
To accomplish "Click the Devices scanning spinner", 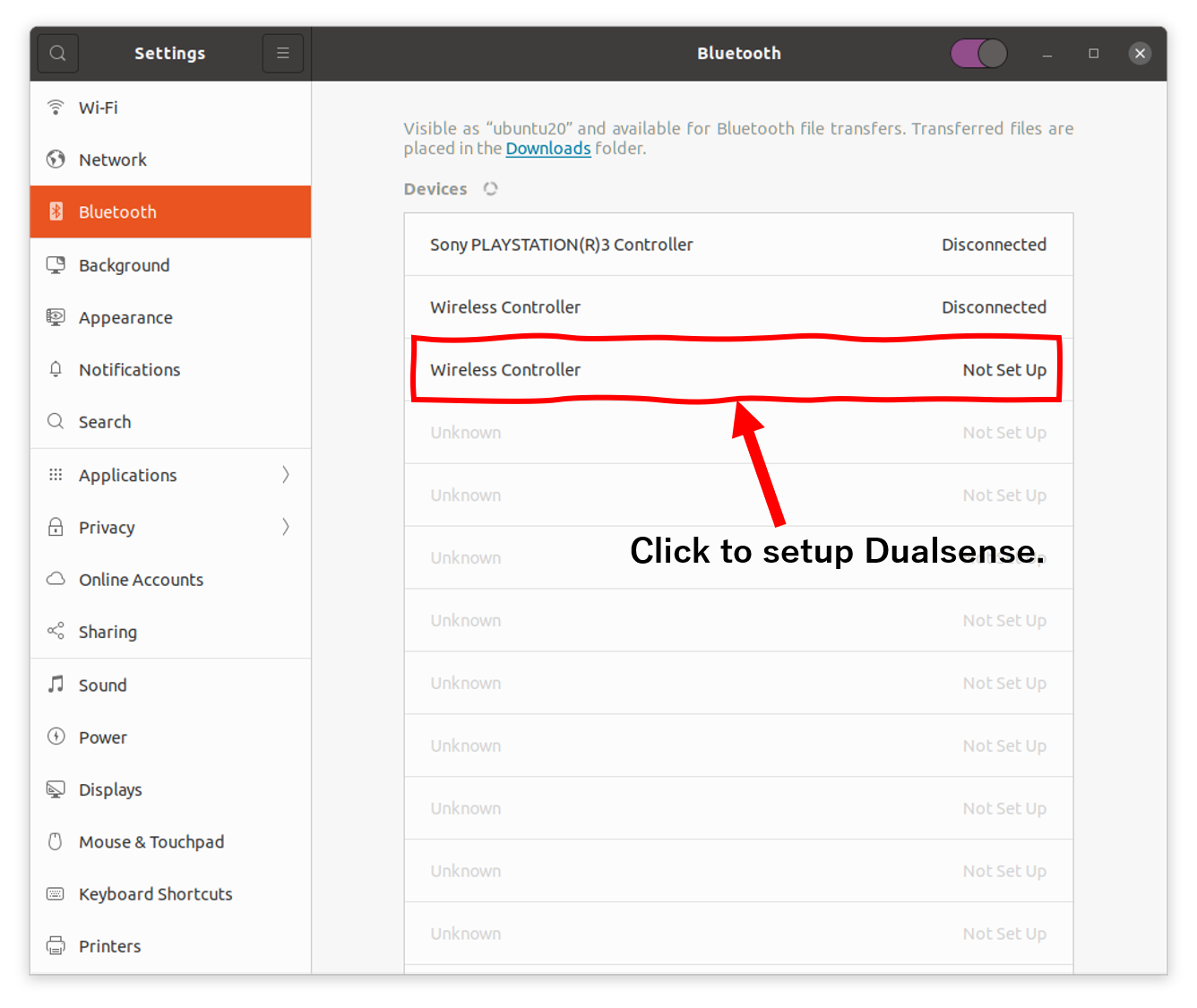I will pyautogui.click(x=490, y=189).
